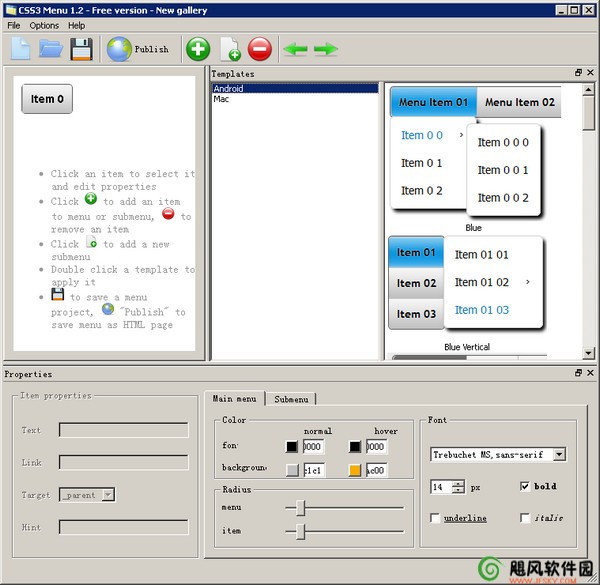Add a new submenu with the page-plus icon
600x585 pixels.
point(230,49)
